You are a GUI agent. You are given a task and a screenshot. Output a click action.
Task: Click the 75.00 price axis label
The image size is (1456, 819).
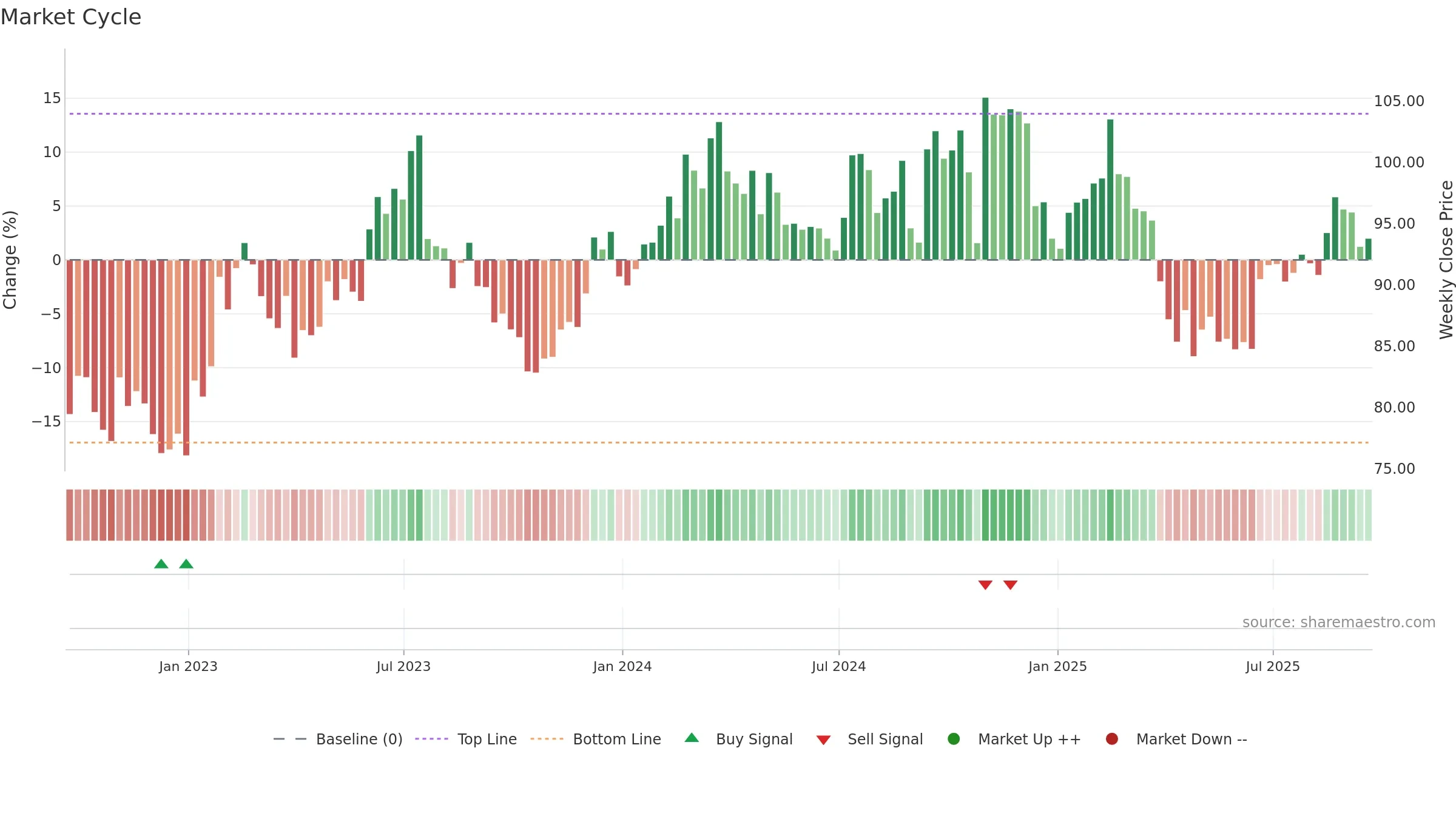click(x=1394, y=468)
